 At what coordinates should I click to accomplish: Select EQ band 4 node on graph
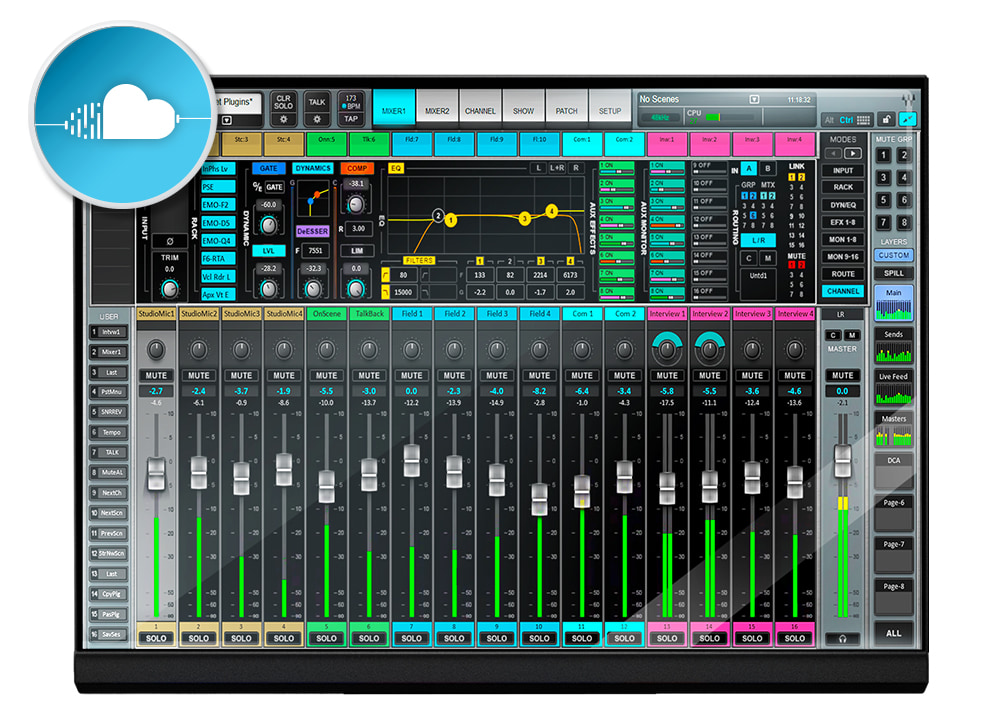coord(551,211)
